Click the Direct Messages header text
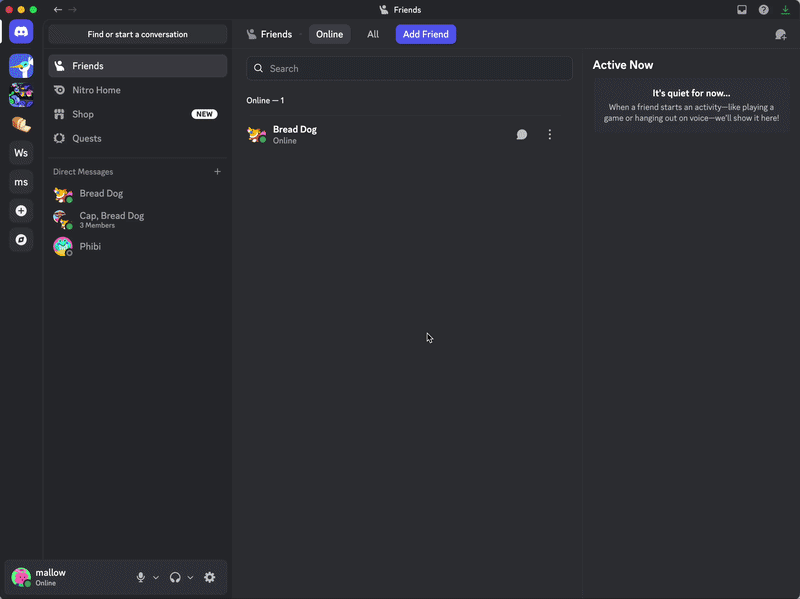Viewport: 800px width, 599px height. [x=83, y=171]
